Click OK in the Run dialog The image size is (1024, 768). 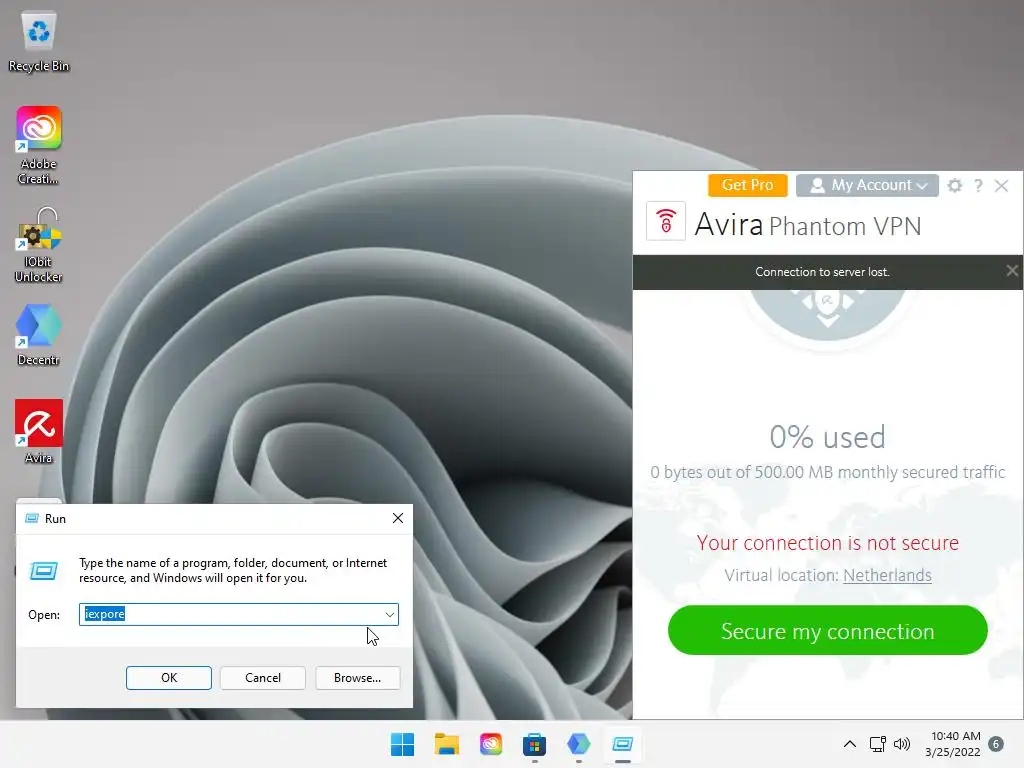[168, 678]
